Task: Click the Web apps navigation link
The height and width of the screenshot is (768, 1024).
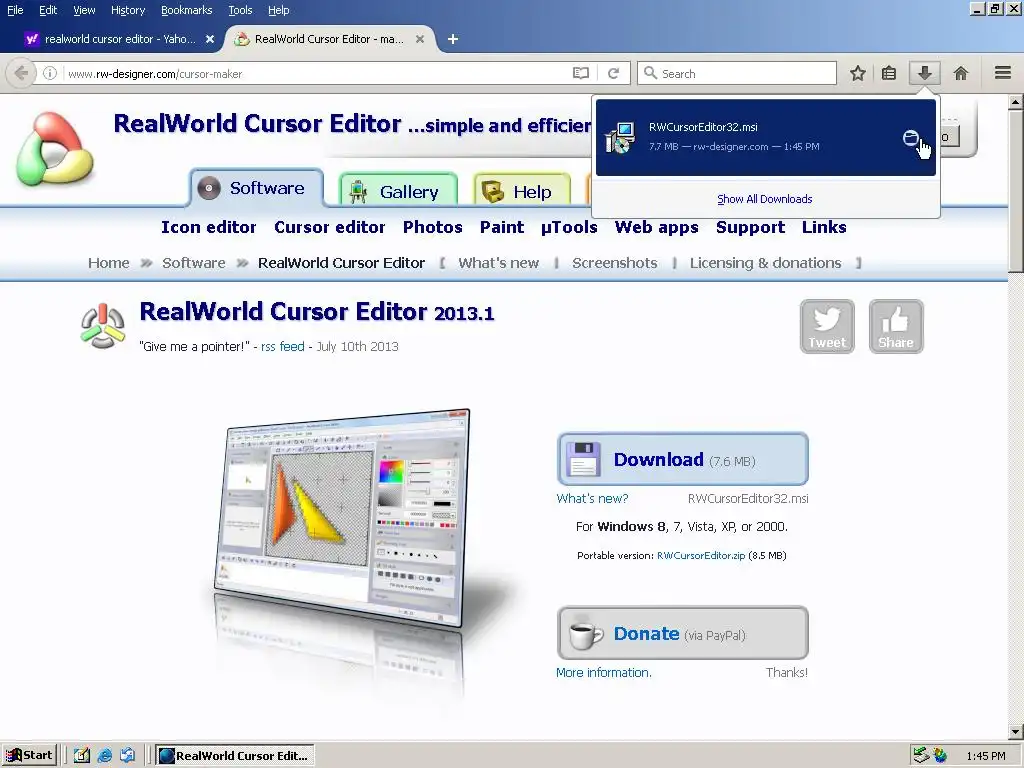Action: (656, 227)
